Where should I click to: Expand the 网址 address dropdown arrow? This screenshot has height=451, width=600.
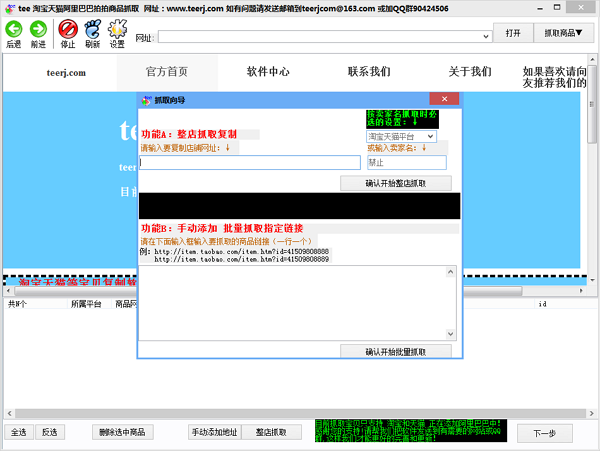(x=485, y=37)
